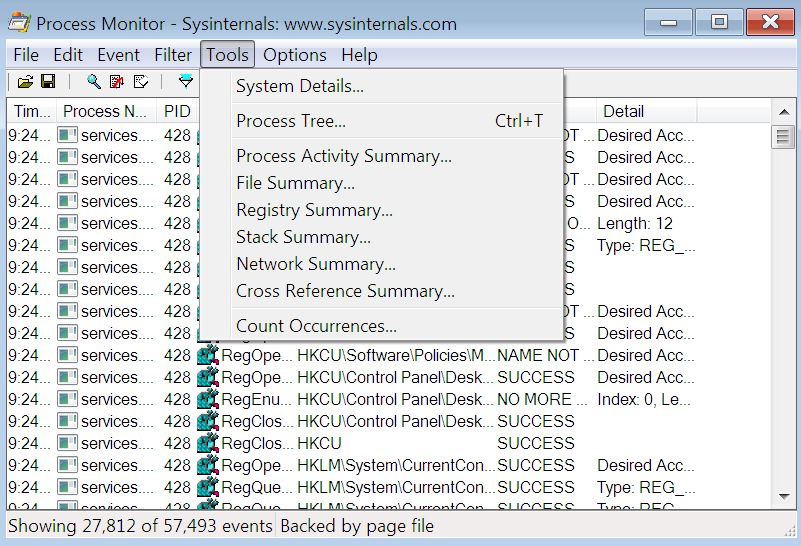Click Ctrl+T shortcut label beside Process Tree

click(x=519, y=121)
